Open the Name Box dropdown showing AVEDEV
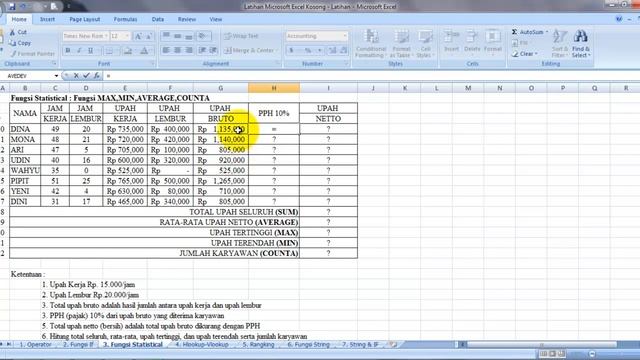 click(56, 76)
